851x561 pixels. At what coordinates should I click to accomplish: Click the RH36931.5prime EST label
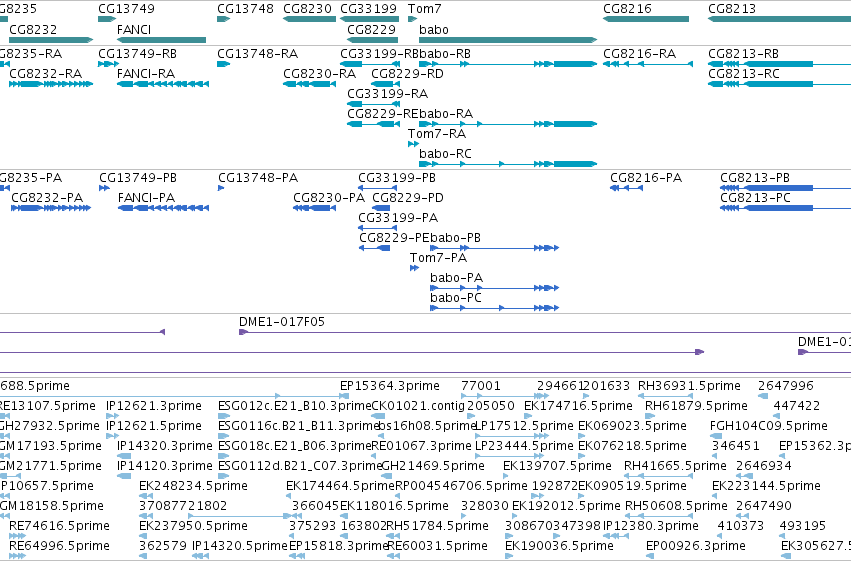(689, 386)
